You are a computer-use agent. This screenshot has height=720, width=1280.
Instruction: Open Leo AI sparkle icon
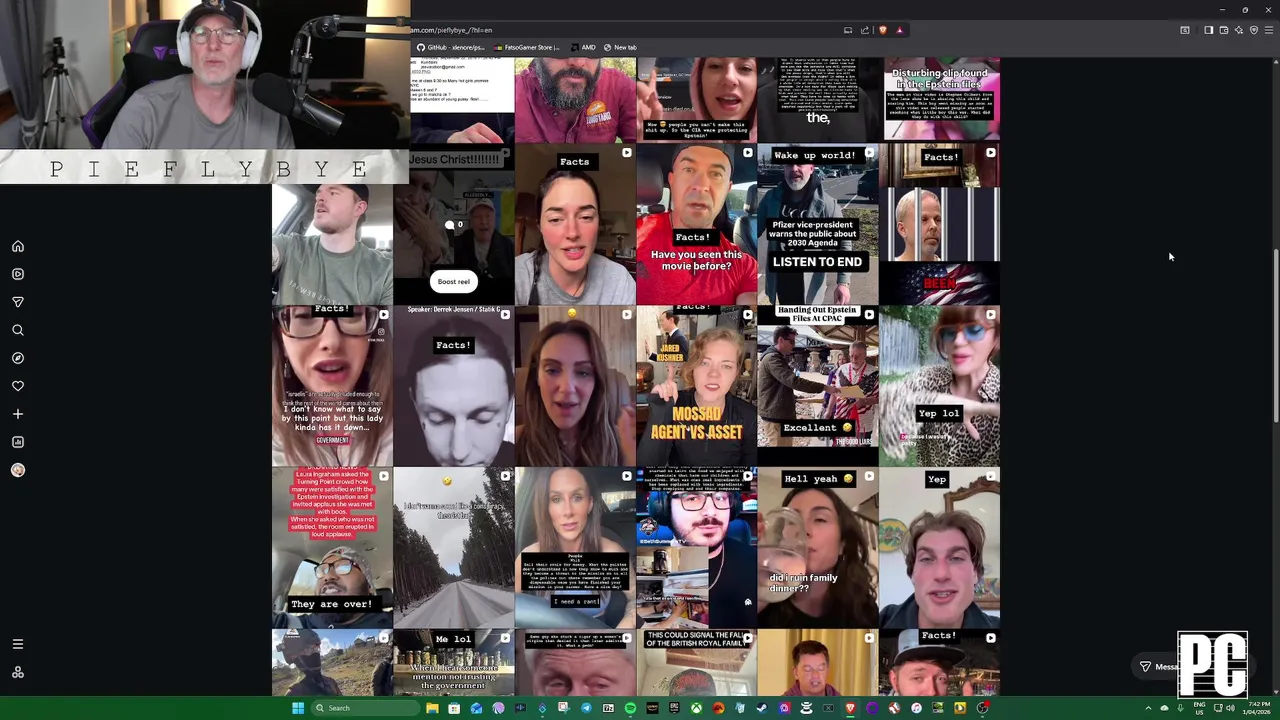point(1238,30)
